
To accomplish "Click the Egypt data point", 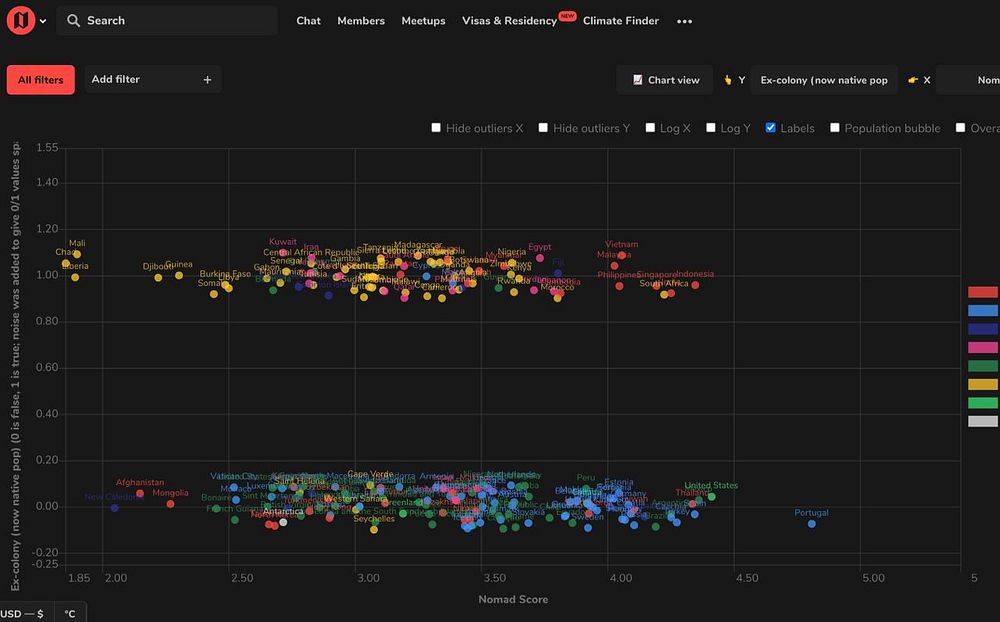I will point(540,258).
